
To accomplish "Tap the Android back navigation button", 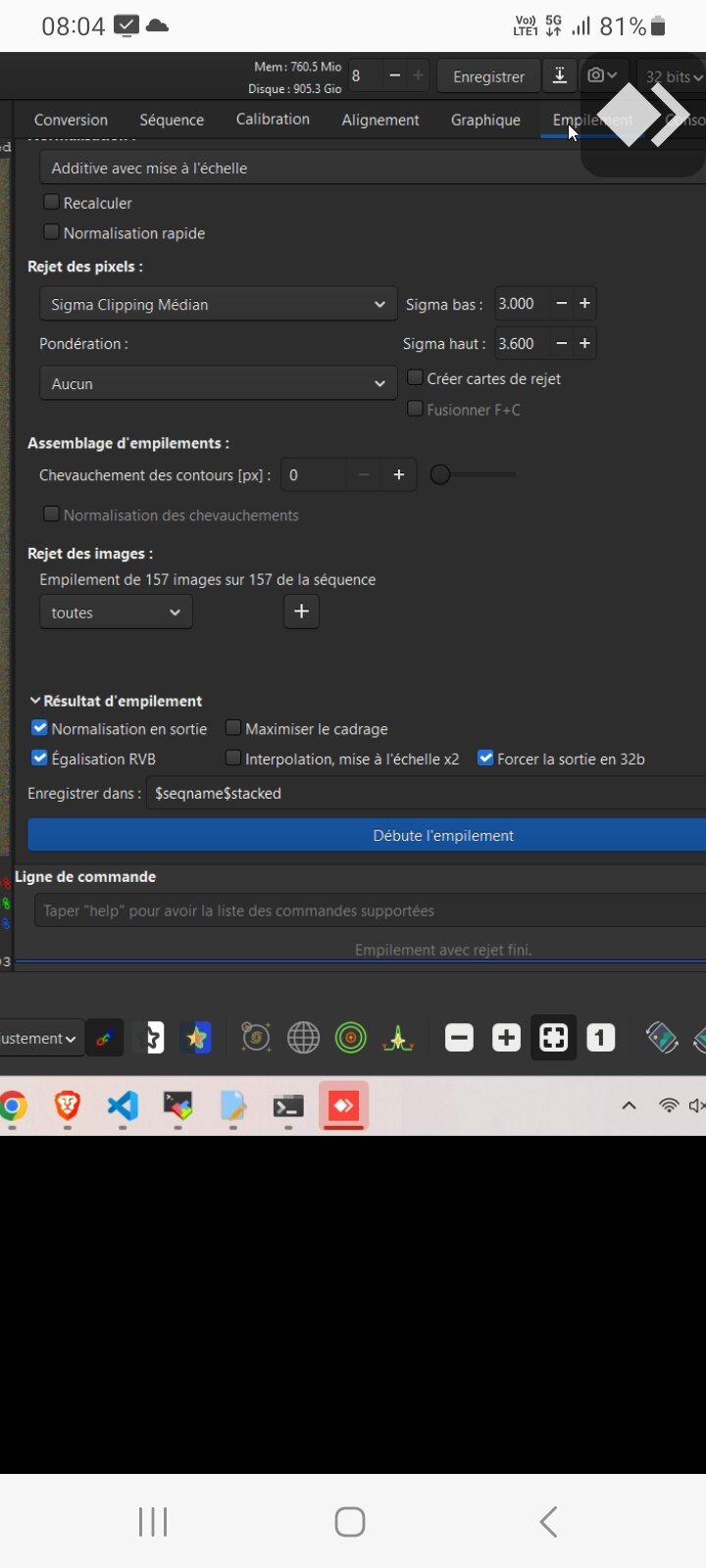I will click(549, 1522).
